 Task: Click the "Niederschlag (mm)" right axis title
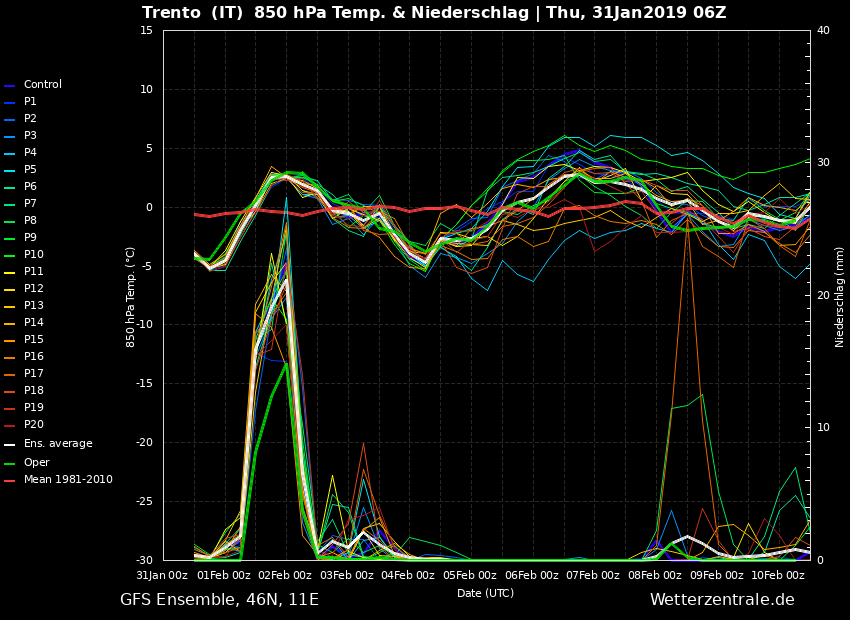839,298
